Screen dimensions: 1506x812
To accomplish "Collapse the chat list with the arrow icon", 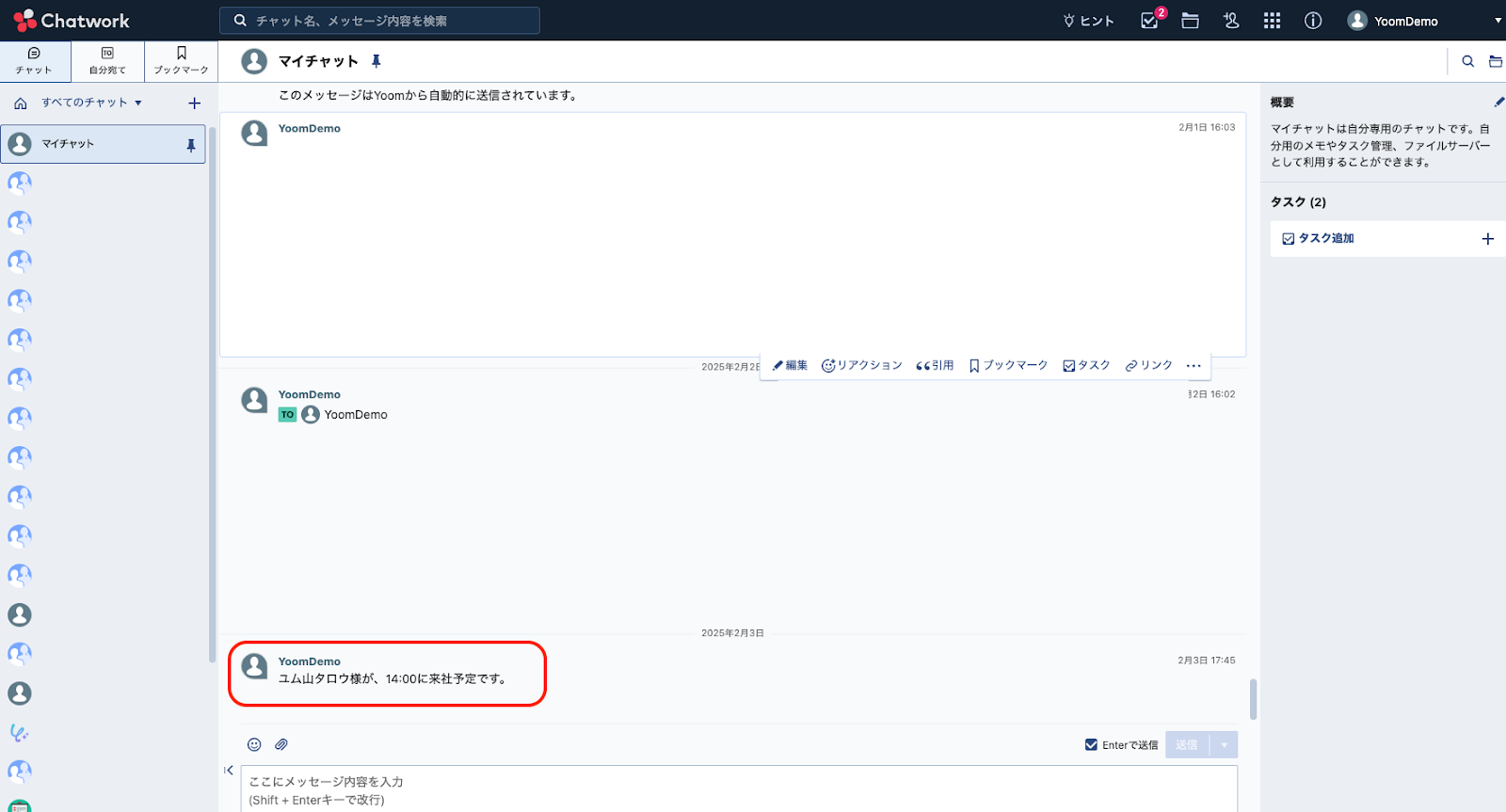I will coord(229,771).
